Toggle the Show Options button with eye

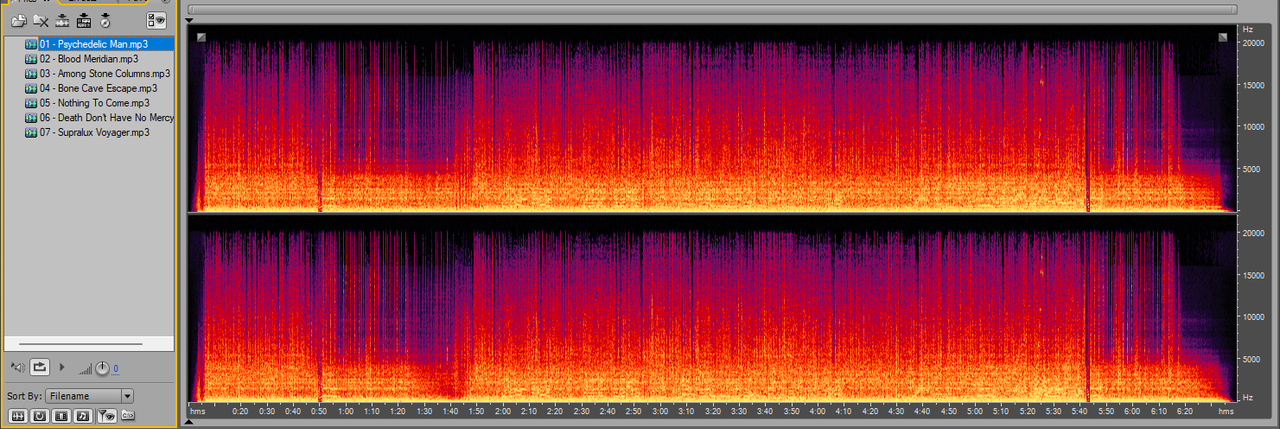[x=157, y=20]
